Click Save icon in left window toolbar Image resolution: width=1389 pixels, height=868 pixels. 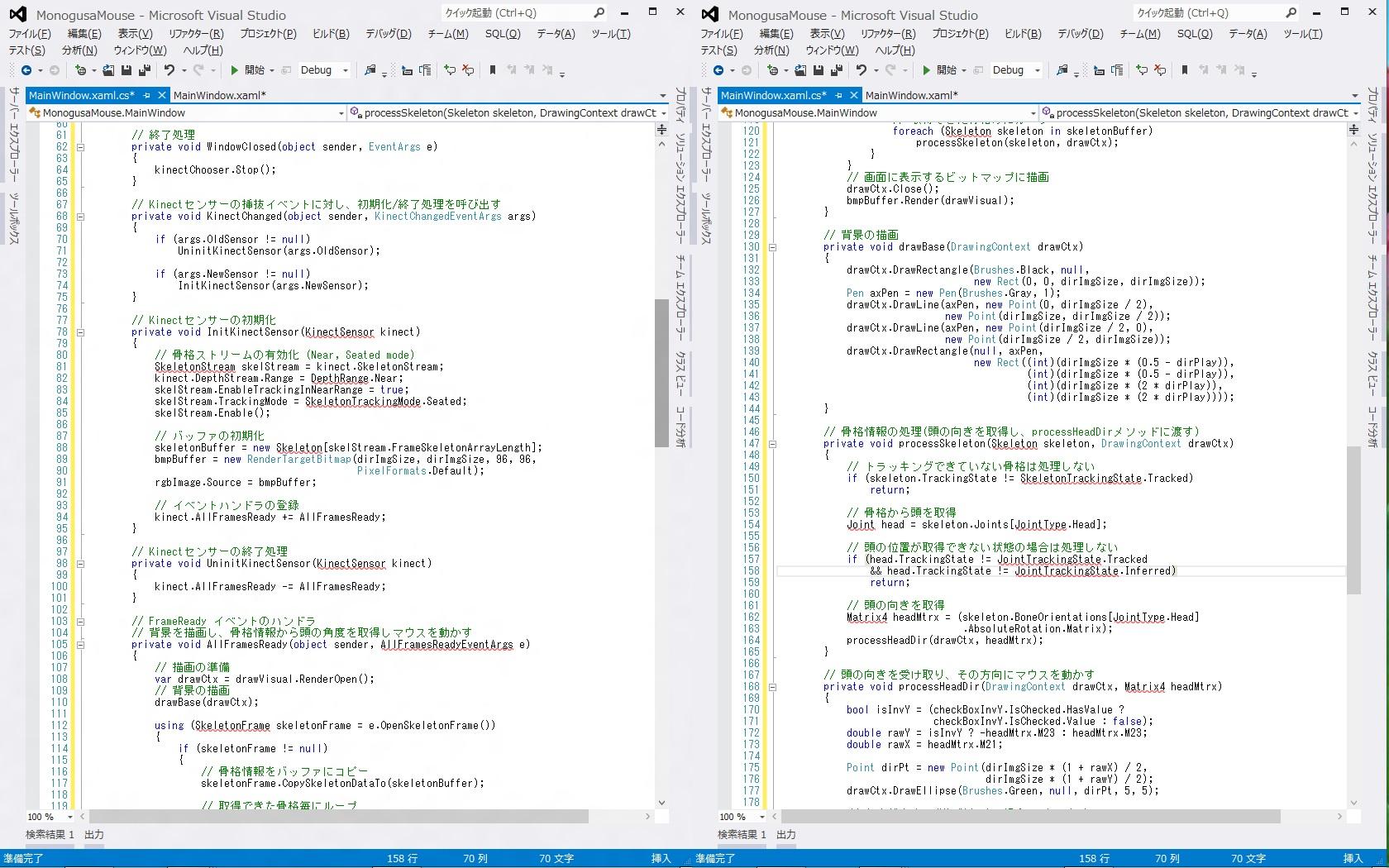[x=126, y=70]
